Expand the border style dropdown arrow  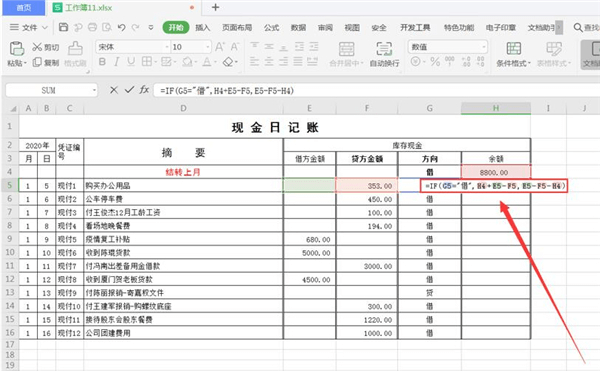click(156, 62)
